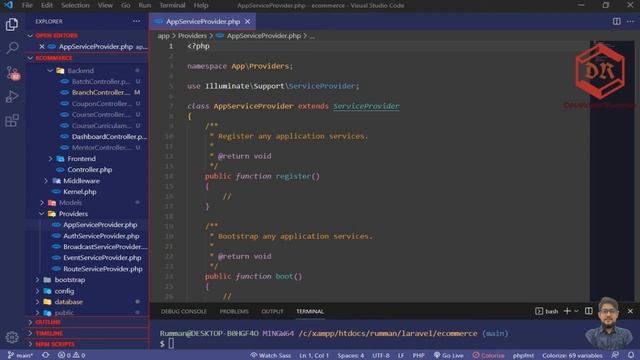Expand the NPM Scripts section
The image size is (640, 360).
click(55, 344)
